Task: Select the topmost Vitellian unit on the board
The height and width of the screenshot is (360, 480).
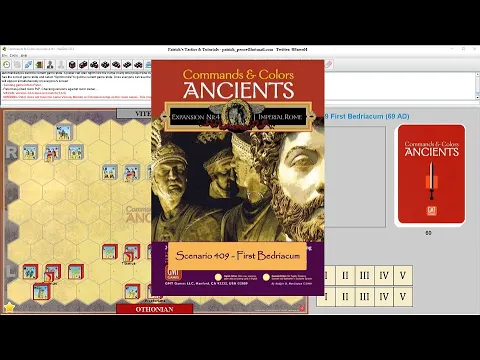Action: tap(63, 132)
